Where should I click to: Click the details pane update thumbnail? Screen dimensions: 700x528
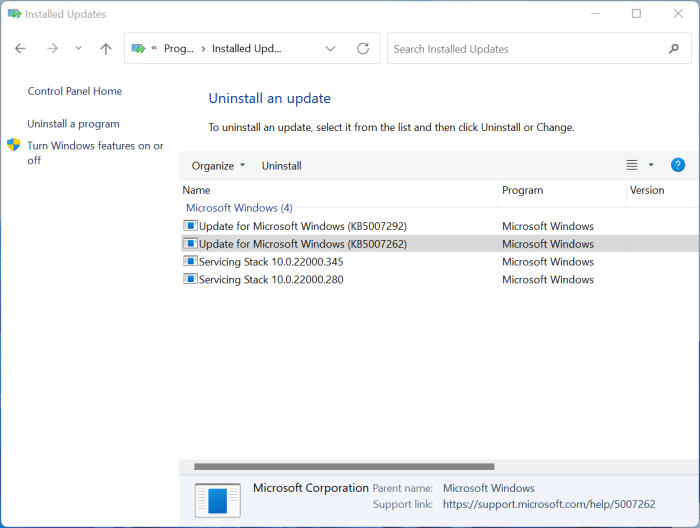click(217, 500)
